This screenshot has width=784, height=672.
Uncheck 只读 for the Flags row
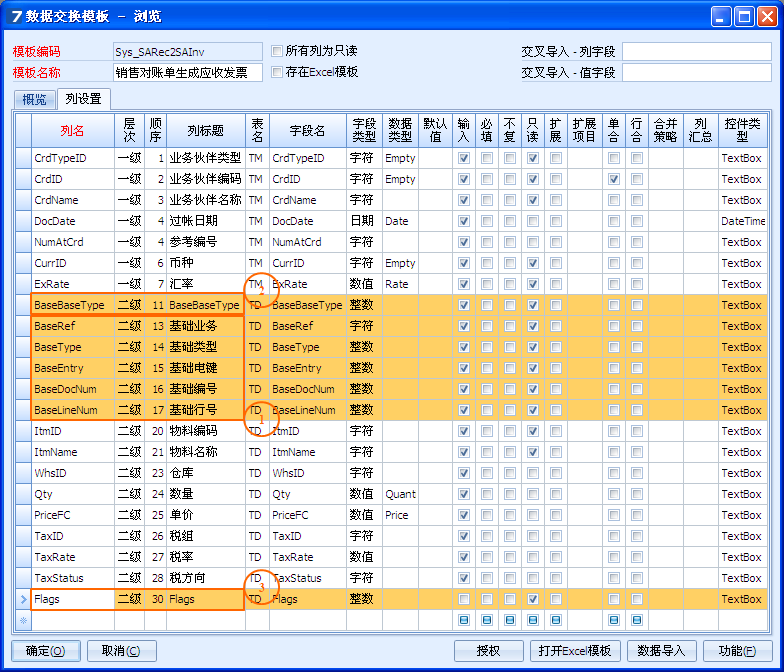pos(532,599)
